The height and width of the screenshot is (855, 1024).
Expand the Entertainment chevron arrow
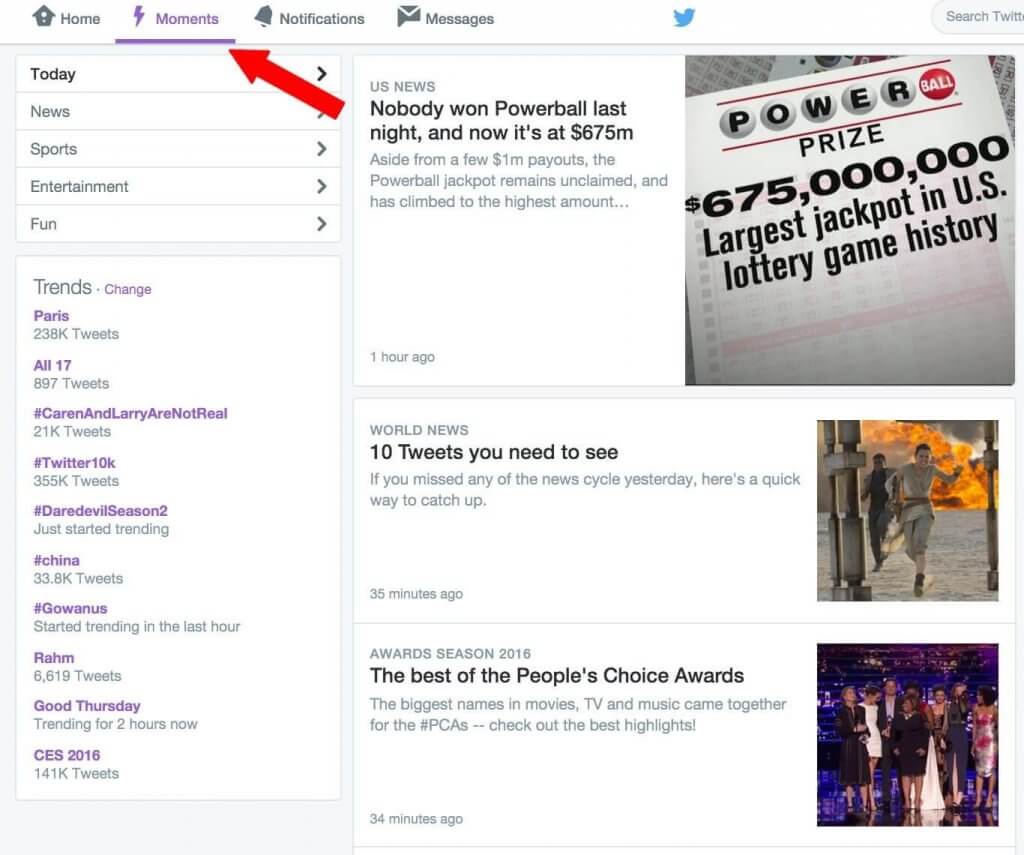click(x=321, y=187)
